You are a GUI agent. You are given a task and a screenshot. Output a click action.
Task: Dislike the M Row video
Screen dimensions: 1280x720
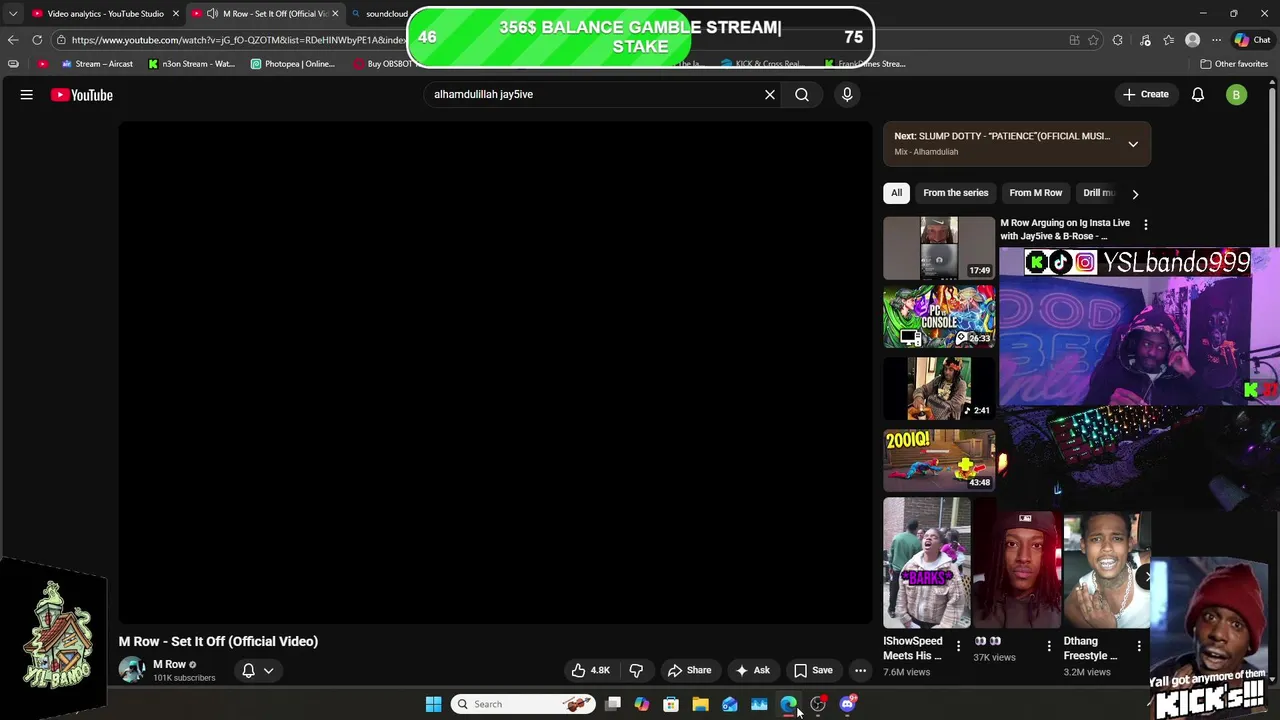tap(636, 671)
